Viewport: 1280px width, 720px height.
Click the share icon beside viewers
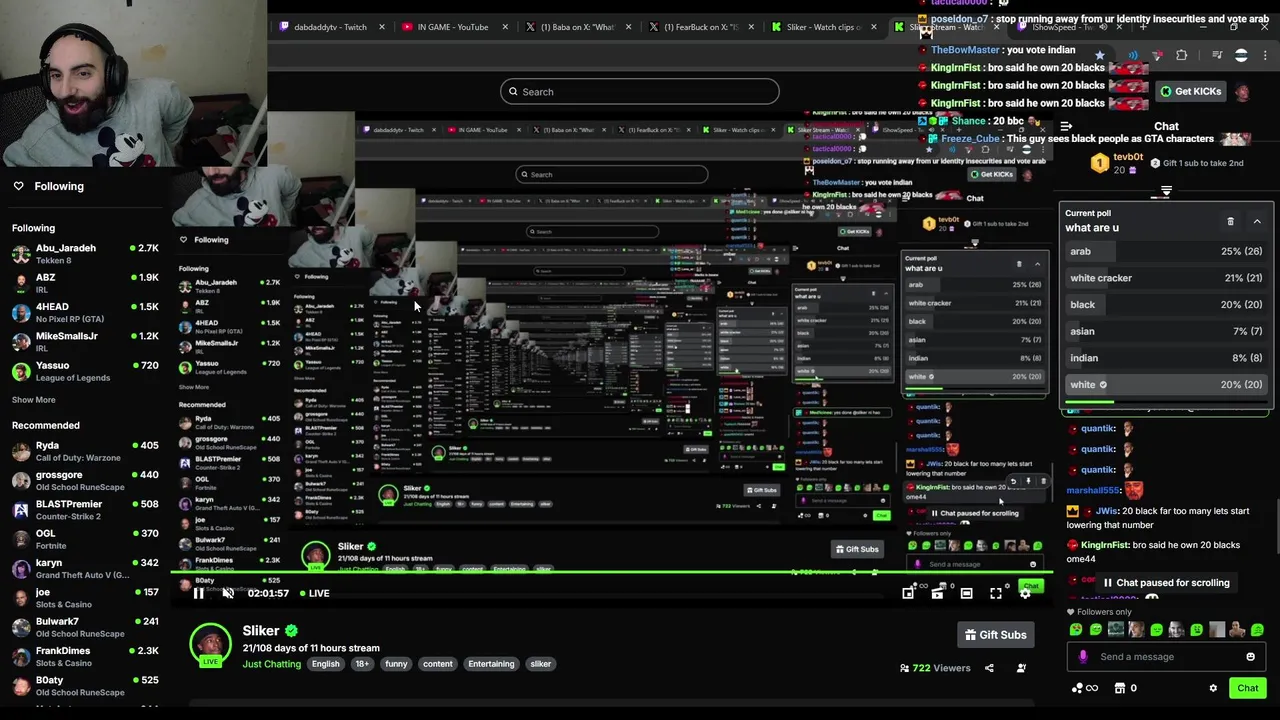[x=989, y=668]
